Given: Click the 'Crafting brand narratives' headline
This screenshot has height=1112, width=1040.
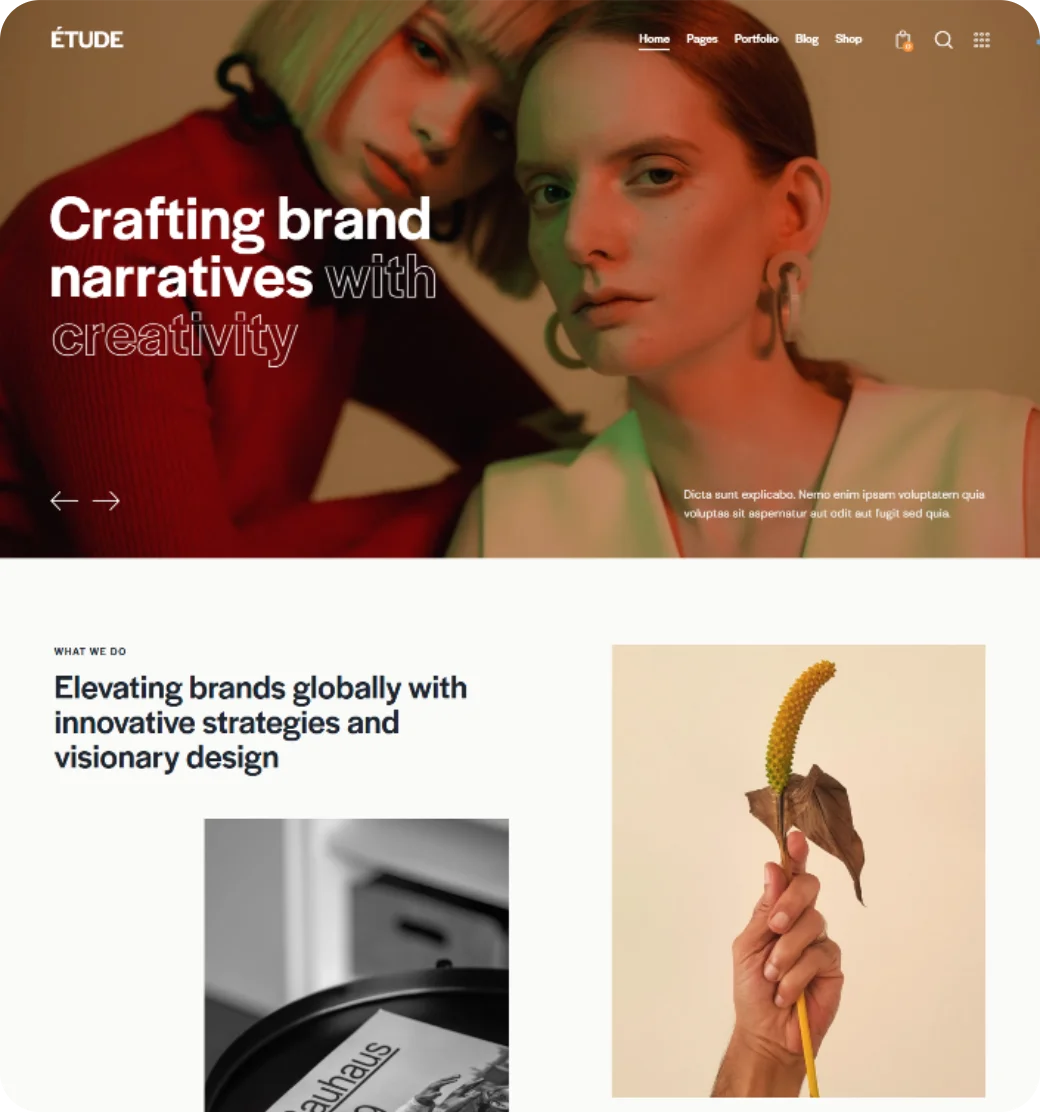Looking at the screenshot, I should click(x=240, y=248).
